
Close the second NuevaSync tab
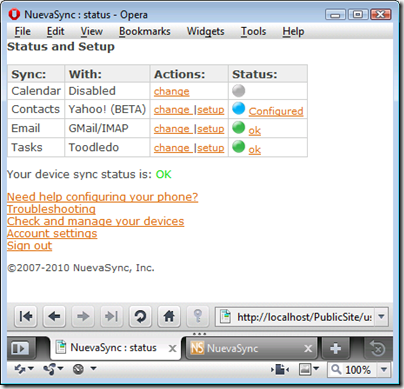pos(308,349)
